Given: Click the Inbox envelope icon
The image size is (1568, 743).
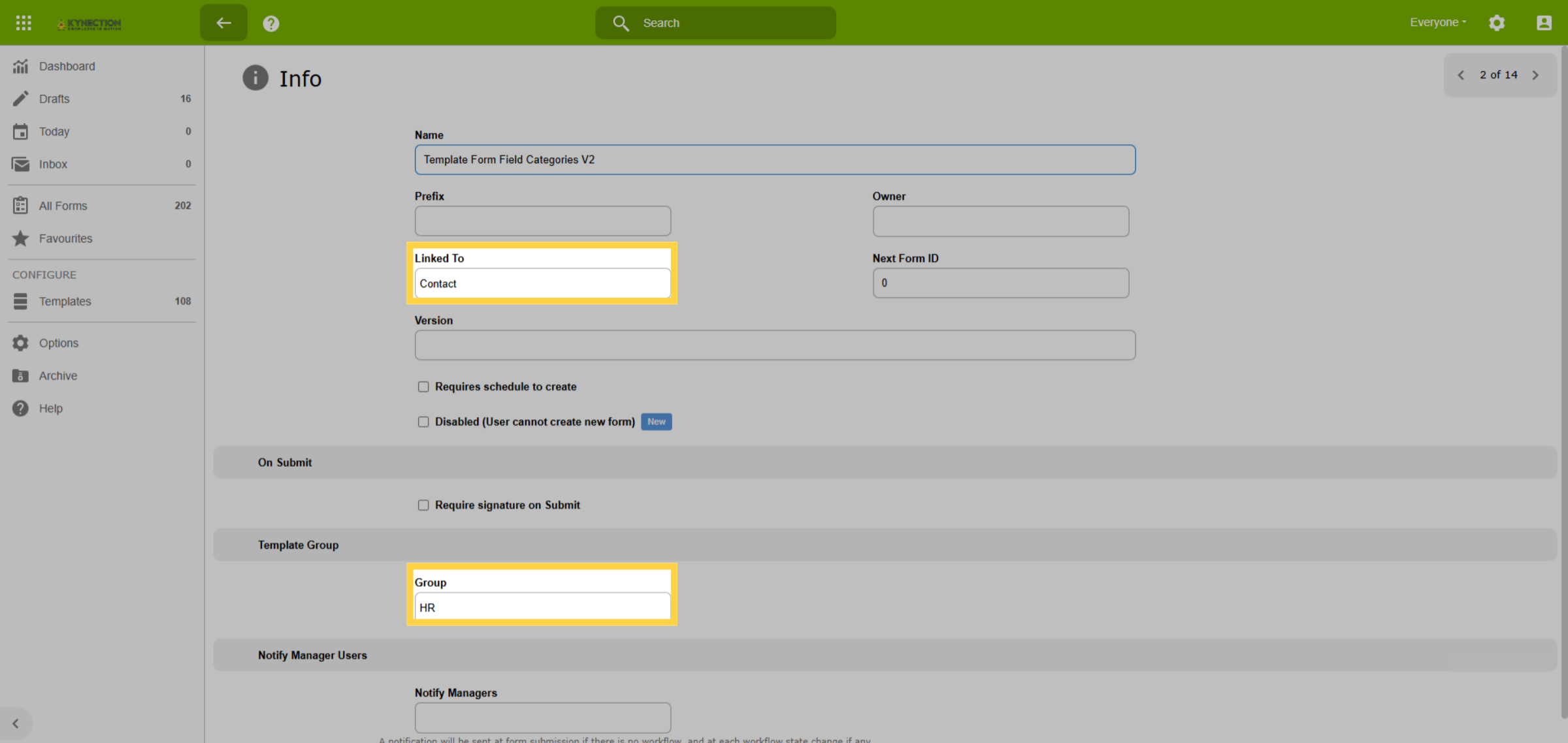Looking at the screenshot, I should pyautogui.click(x=21, y=164).
